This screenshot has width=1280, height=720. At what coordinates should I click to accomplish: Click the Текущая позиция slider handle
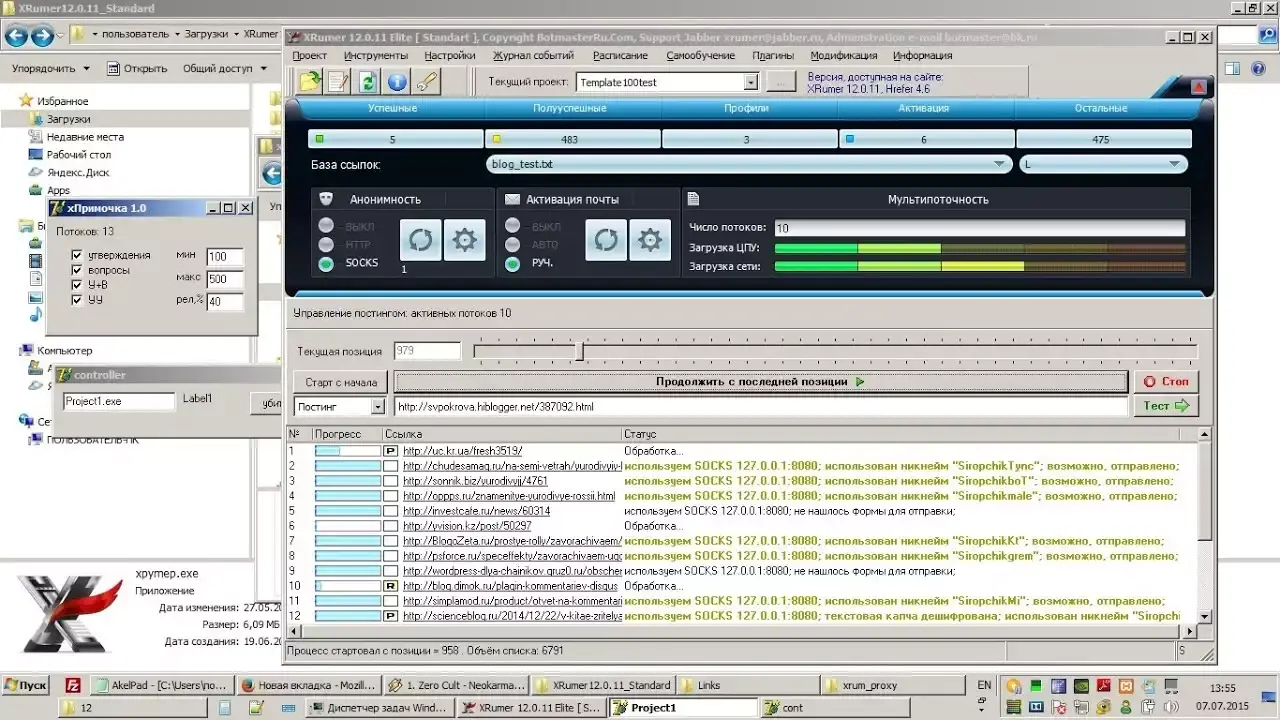[x=579, y=351]
